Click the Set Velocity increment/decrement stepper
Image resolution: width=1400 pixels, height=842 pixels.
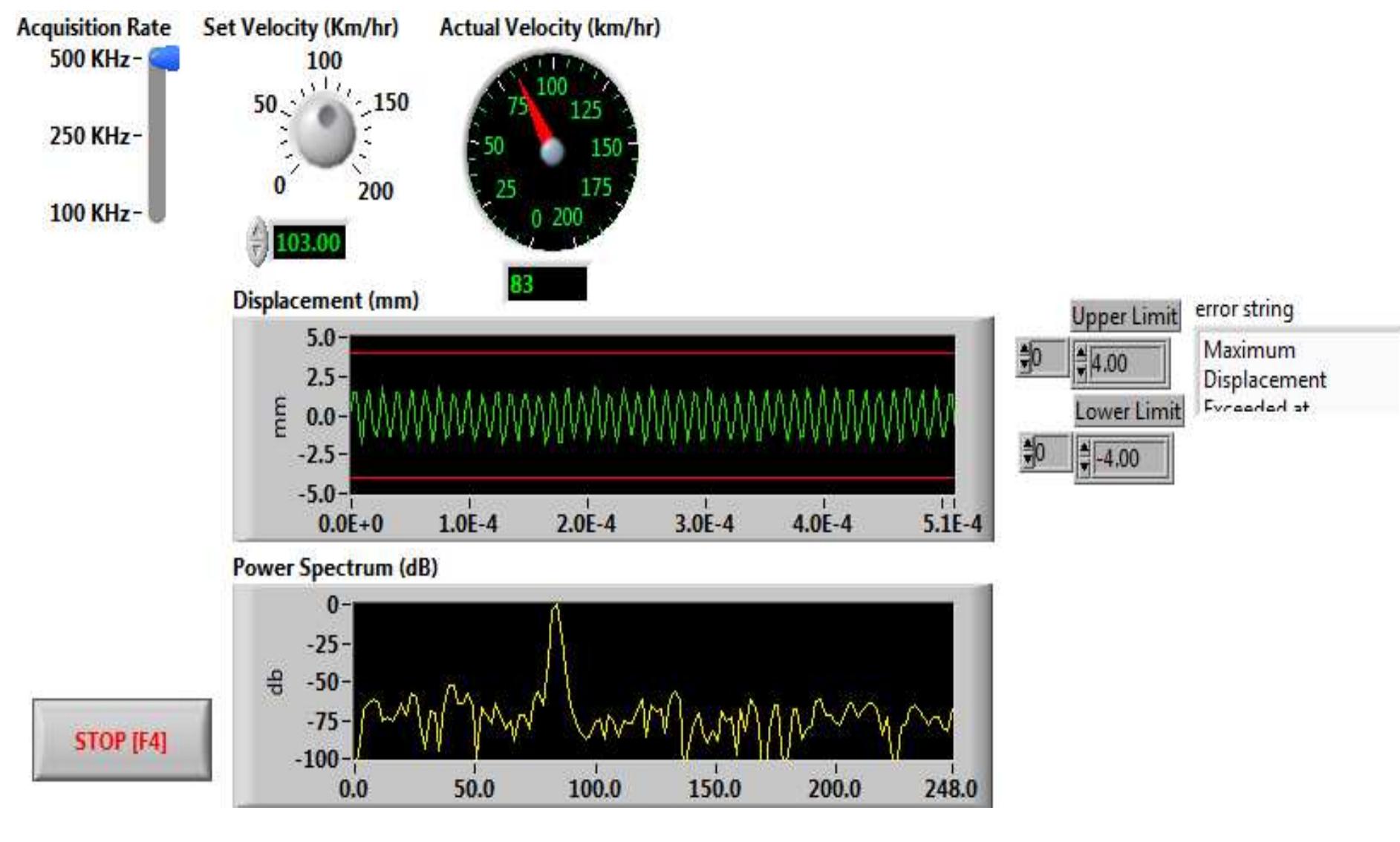coord(256,241)
